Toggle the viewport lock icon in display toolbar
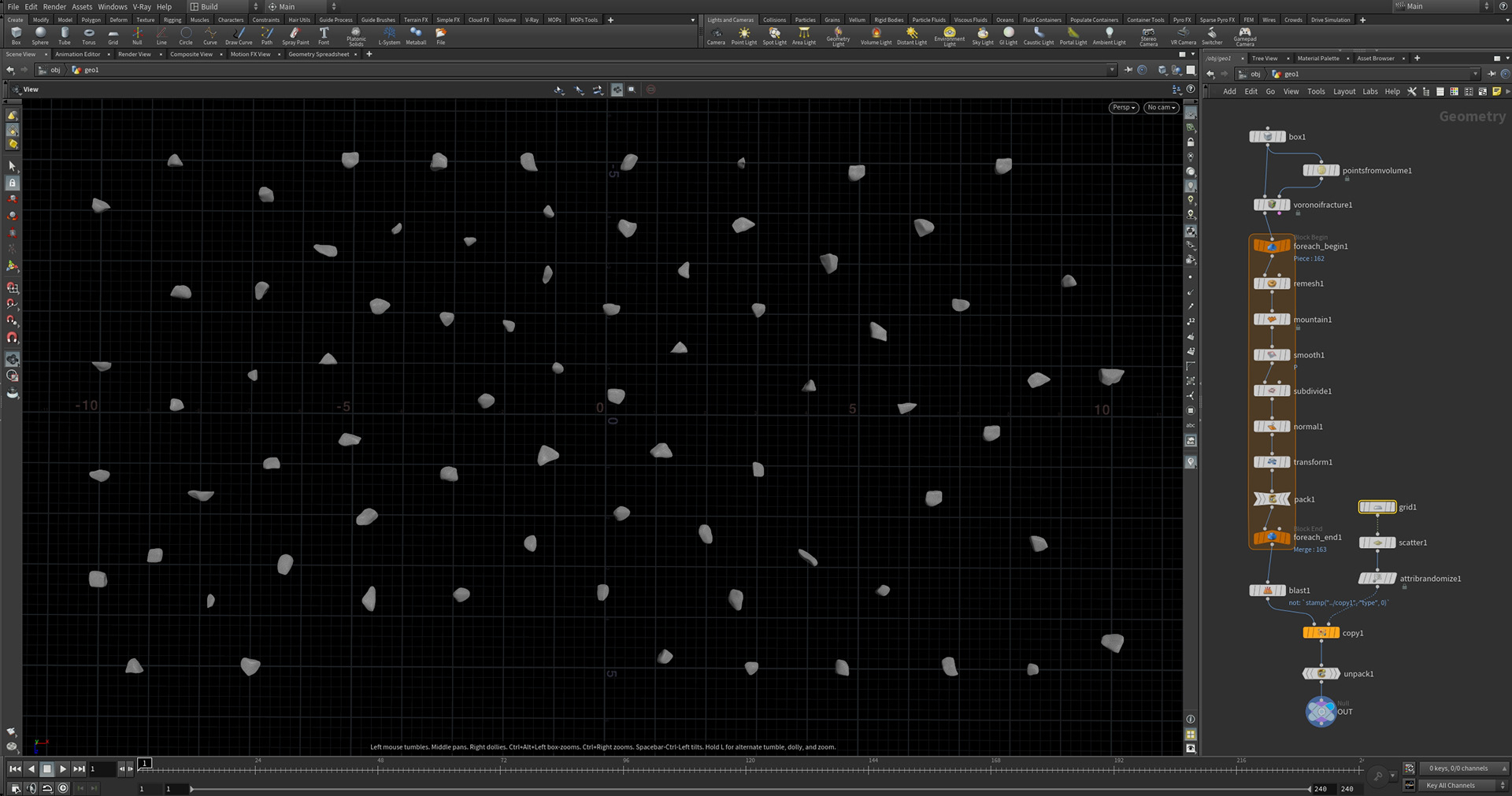The height and width of the screenshot is (796, 1512). point(1191,143)
